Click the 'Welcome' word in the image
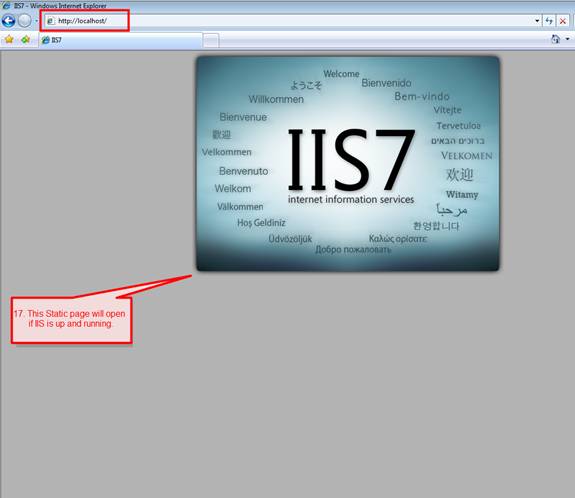The width and height of the screenshot is (575, 498). 341,74
